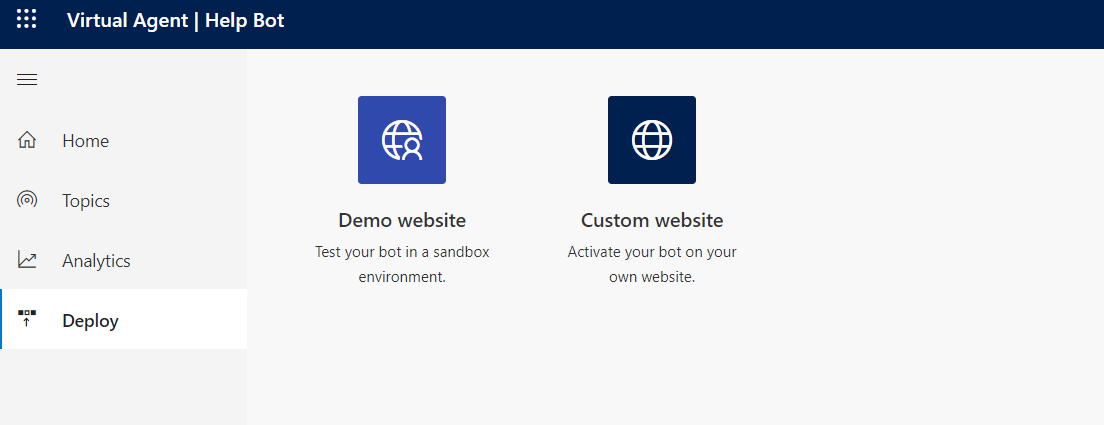Click the Deploy upload icon
Screen dimensions: 1104x425
(27, 319)
